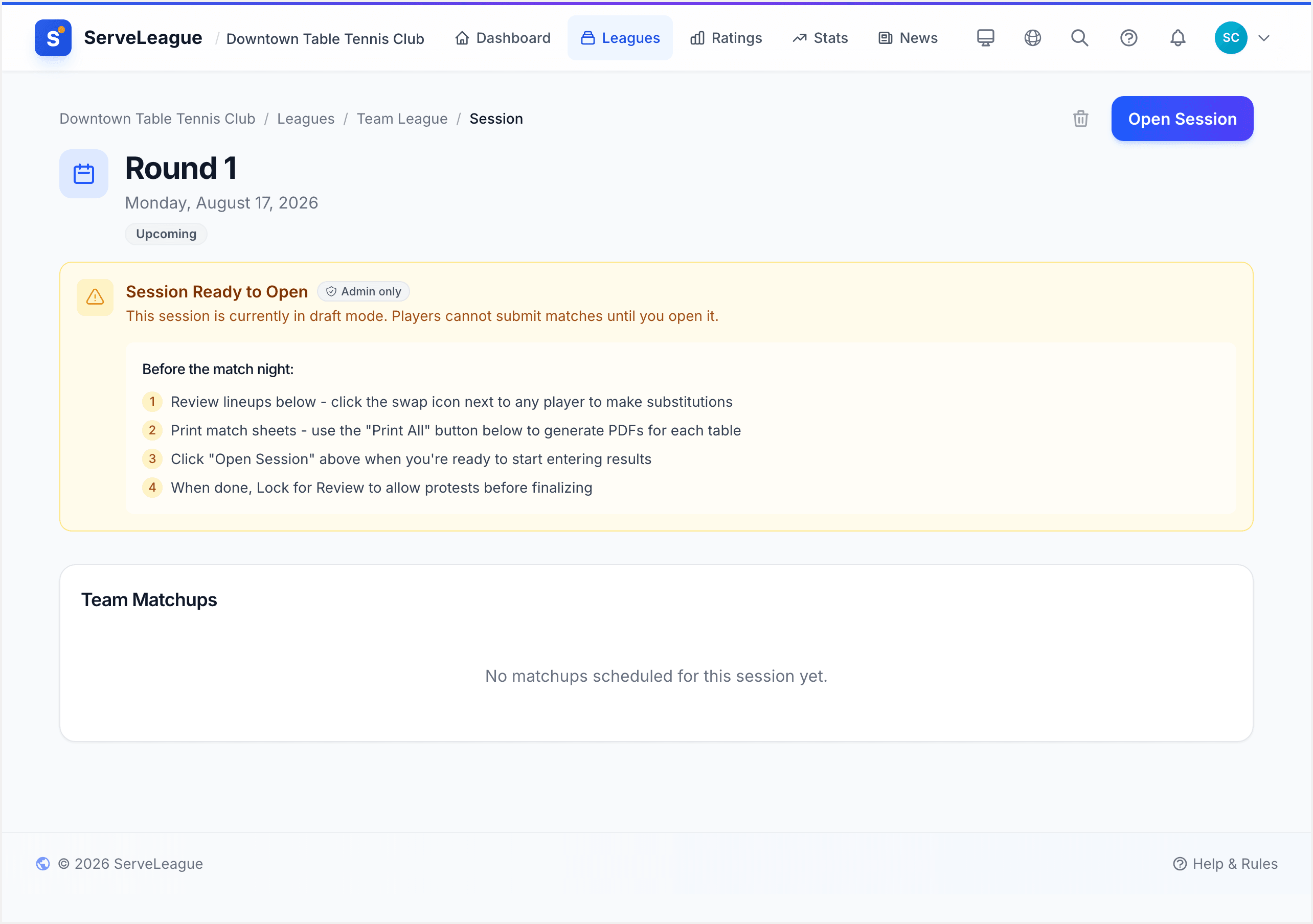The height and width of the screenshot is (924, 1313).
Task: Open the Ratings nav item
Action: point(726,38)
